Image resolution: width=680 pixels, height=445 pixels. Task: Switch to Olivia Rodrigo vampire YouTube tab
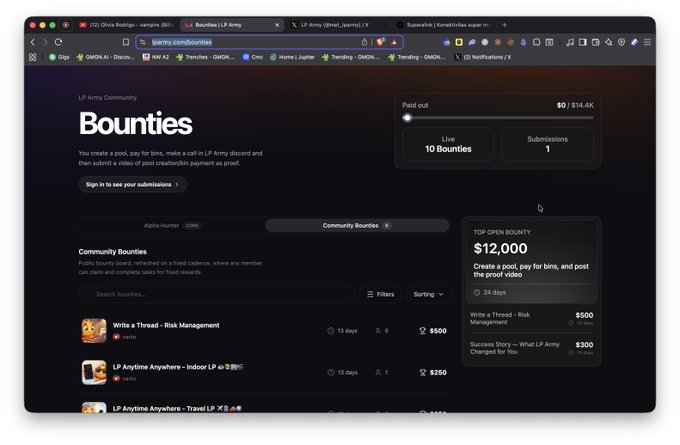126,25
